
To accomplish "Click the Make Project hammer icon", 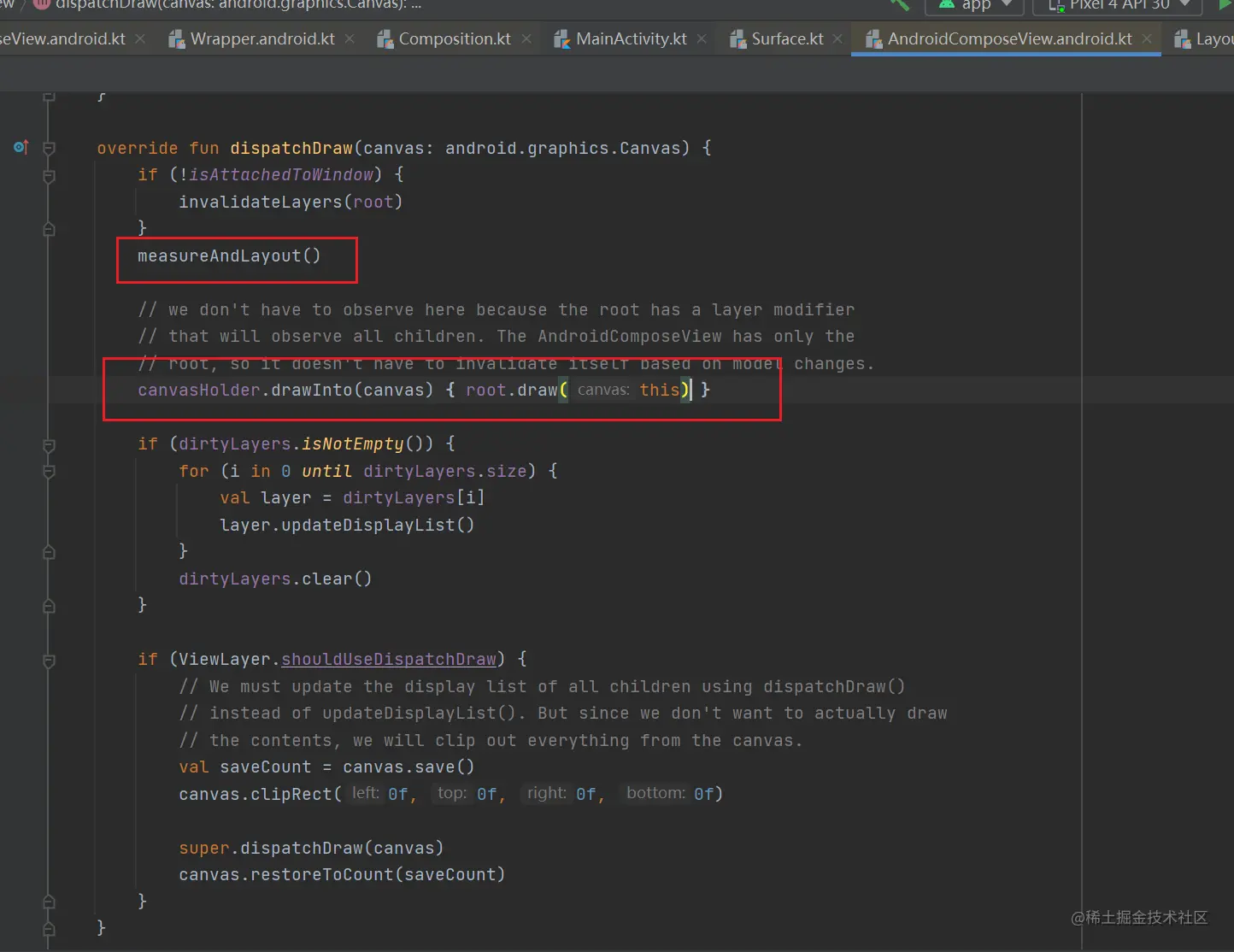I will coord(900,4).
